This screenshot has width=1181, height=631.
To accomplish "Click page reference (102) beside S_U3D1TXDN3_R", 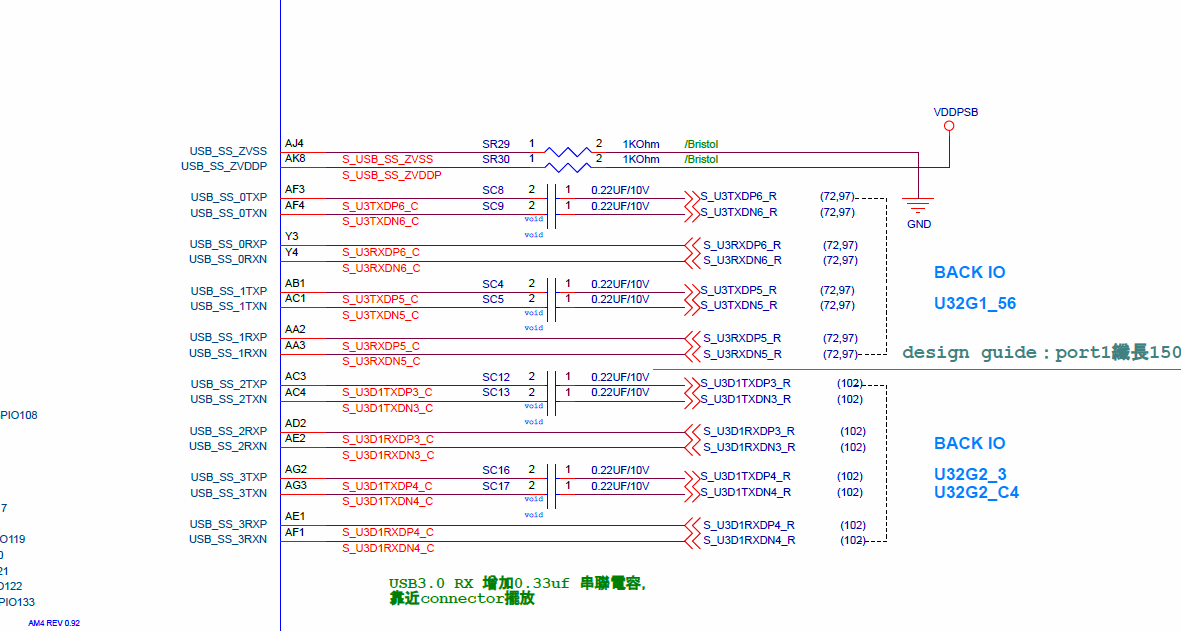I will pyautogui.click(x=850, y=400).
